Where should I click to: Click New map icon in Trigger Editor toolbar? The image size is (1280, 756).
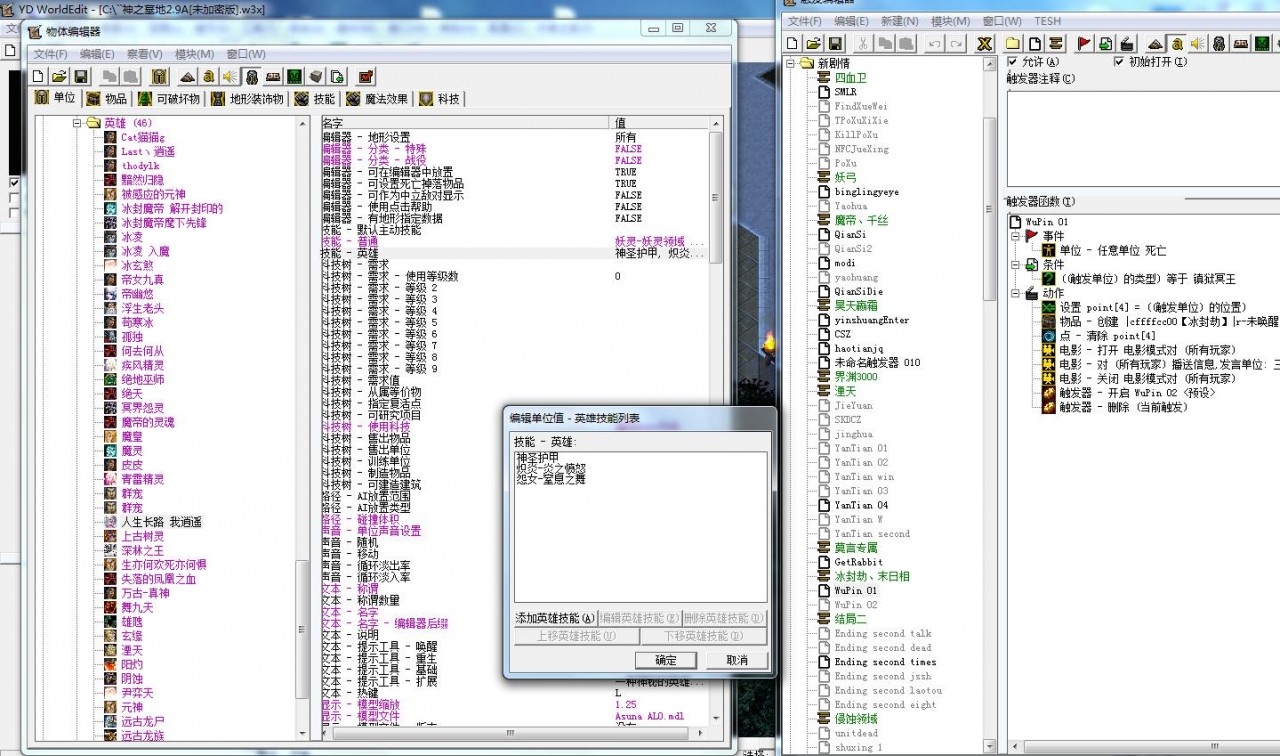point(792,44)
